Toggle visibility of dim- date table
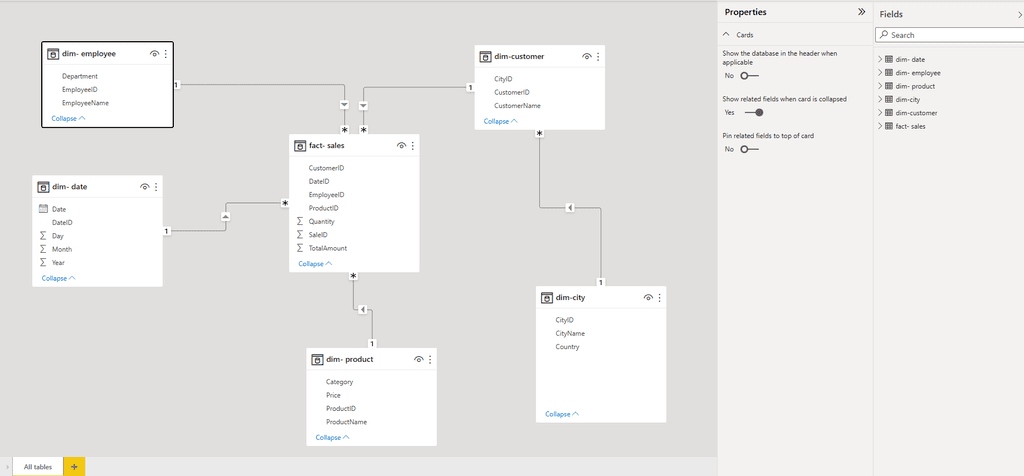This screenshot has height=476, width=1024. [x=144, y=187]
